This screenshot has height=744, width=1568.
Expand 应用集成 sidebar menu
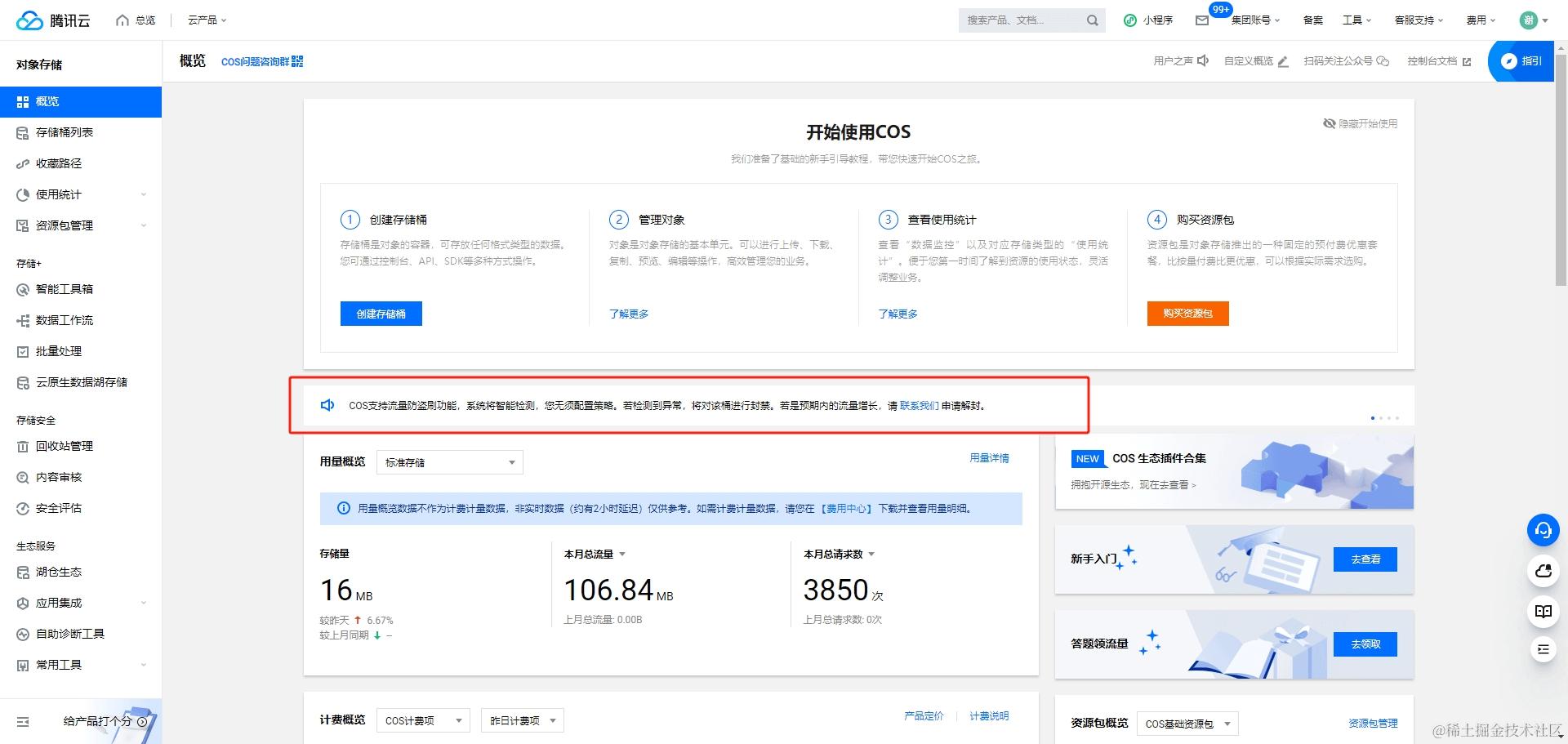(x=81, y=603)
